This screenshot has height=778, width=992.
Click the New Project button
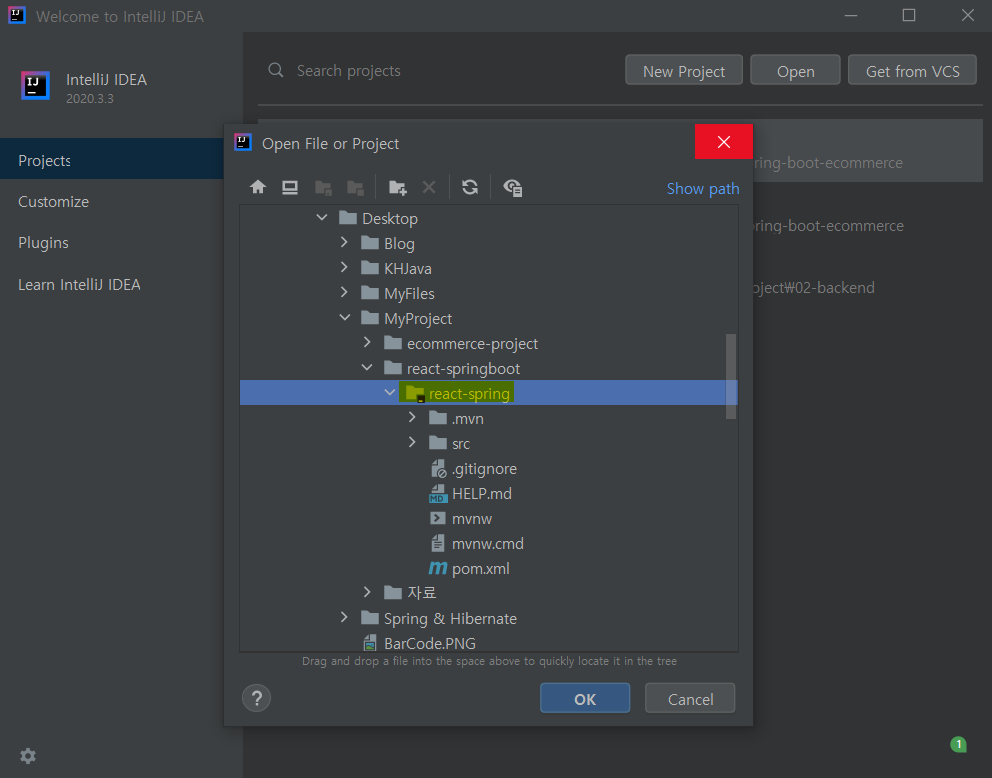pos(684,70)
